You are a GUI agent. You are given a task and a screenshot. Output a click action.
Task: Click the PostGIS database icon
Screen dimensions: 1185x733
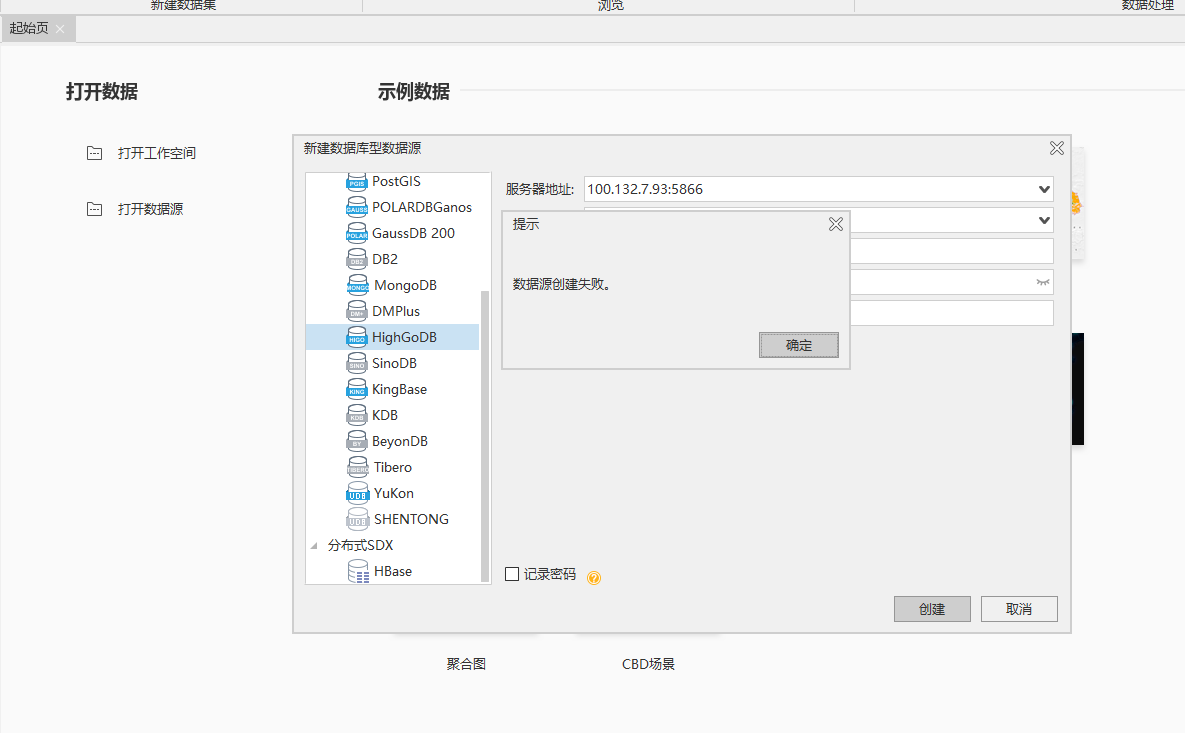coord(357,181)
